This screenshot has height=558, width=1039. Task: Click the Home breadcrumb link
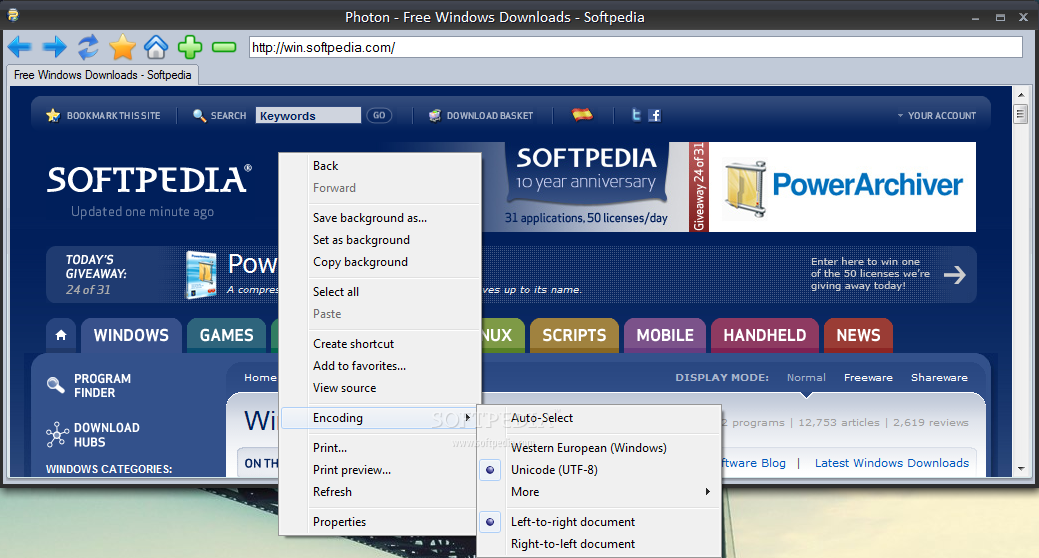tap(260, 378)
